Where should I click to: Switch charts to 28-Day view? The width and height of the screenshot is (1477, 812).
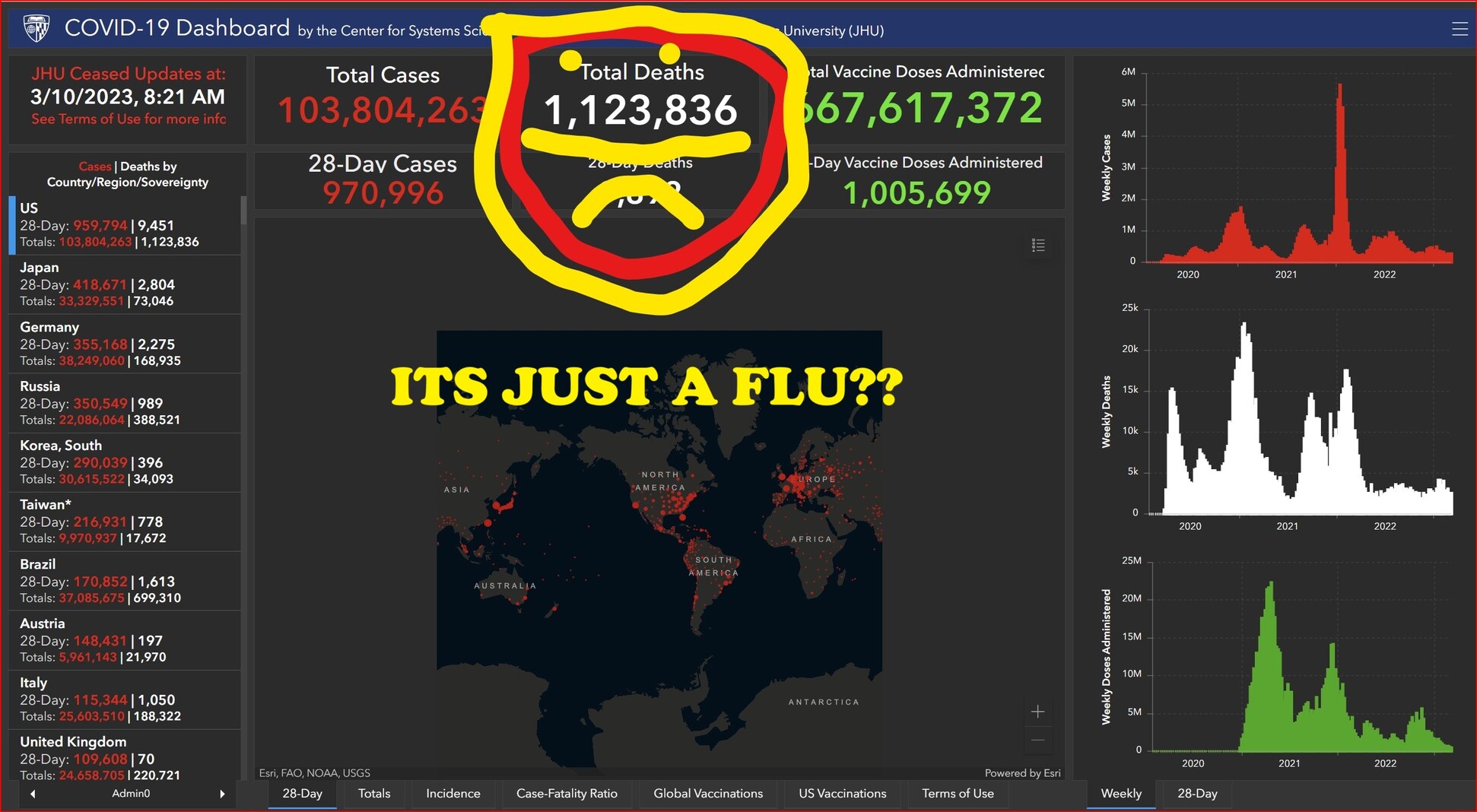pos(1197,793)
